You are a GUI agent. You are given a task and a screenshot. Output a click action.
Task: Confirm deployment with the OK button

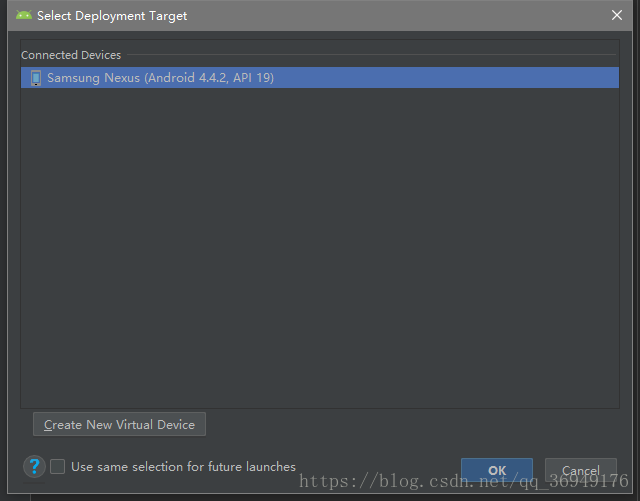497,470
